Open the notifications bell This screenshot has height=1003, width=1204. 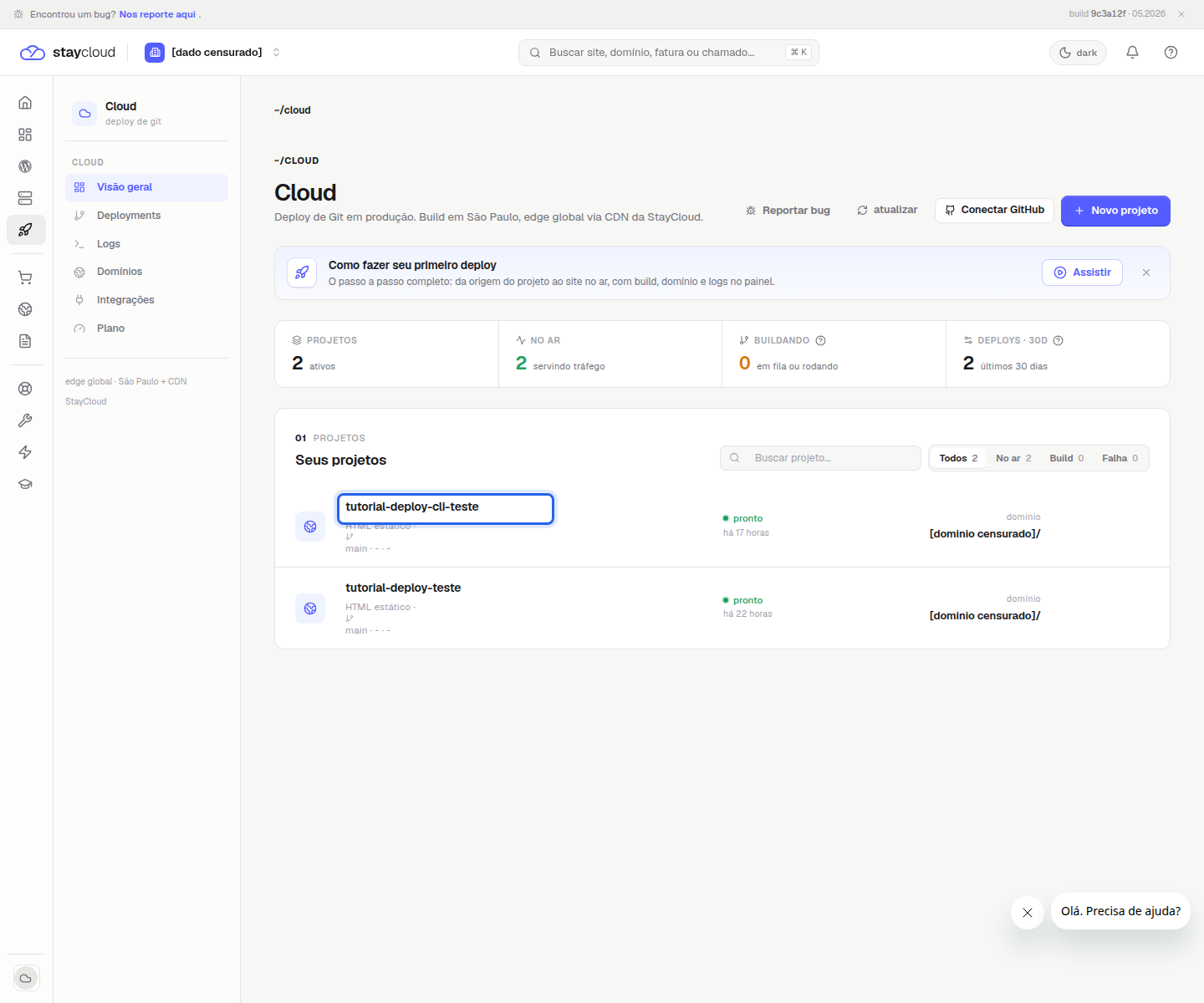coord(1132,52)
